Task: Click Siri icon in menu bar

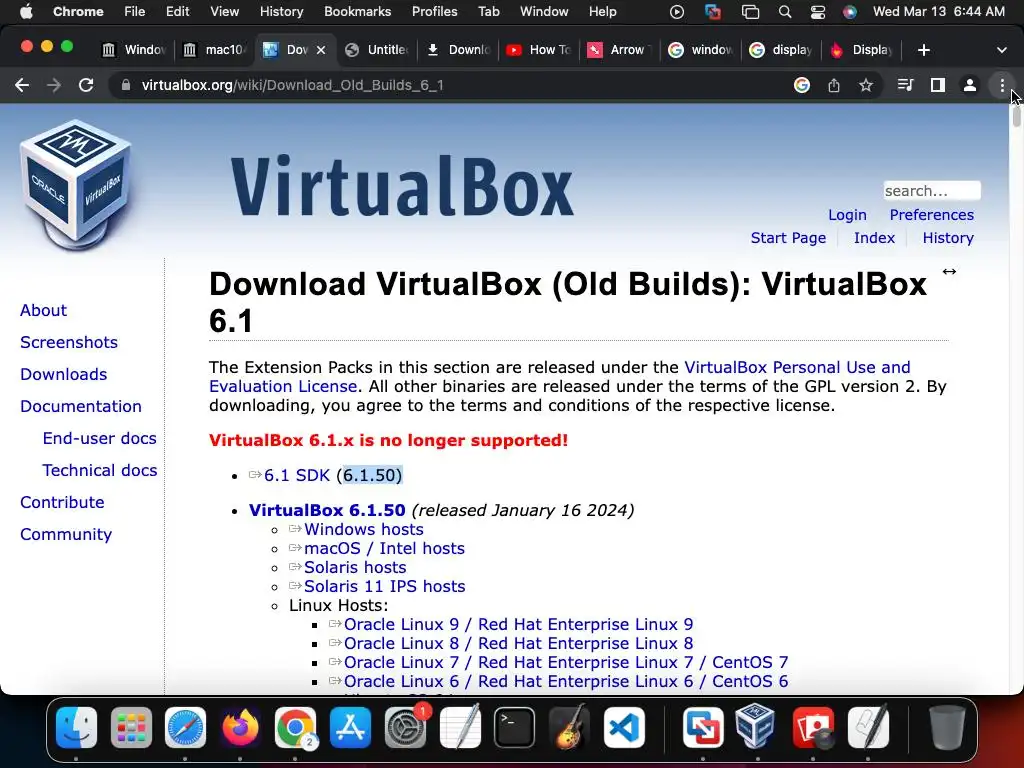Action: tap(850, 12)
